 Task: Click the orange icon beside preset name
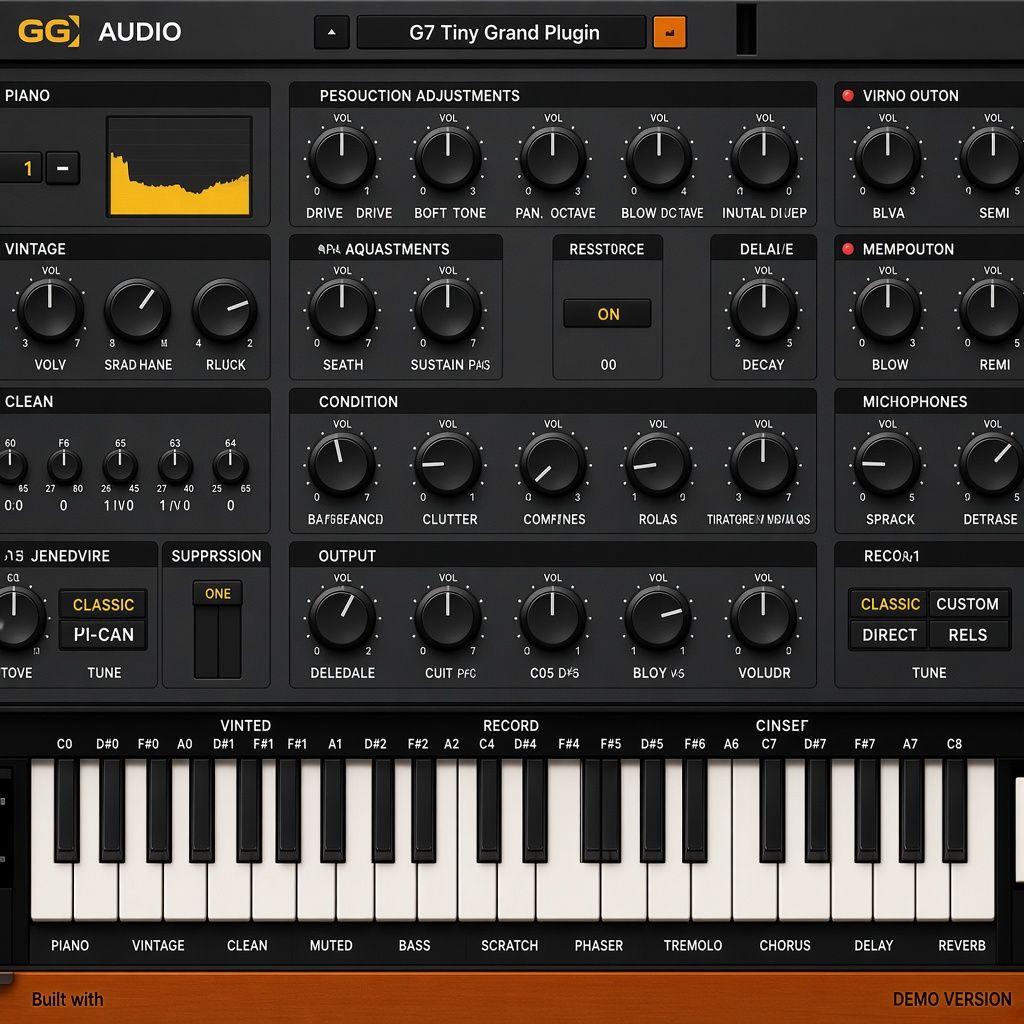click(x=669, y=32)
